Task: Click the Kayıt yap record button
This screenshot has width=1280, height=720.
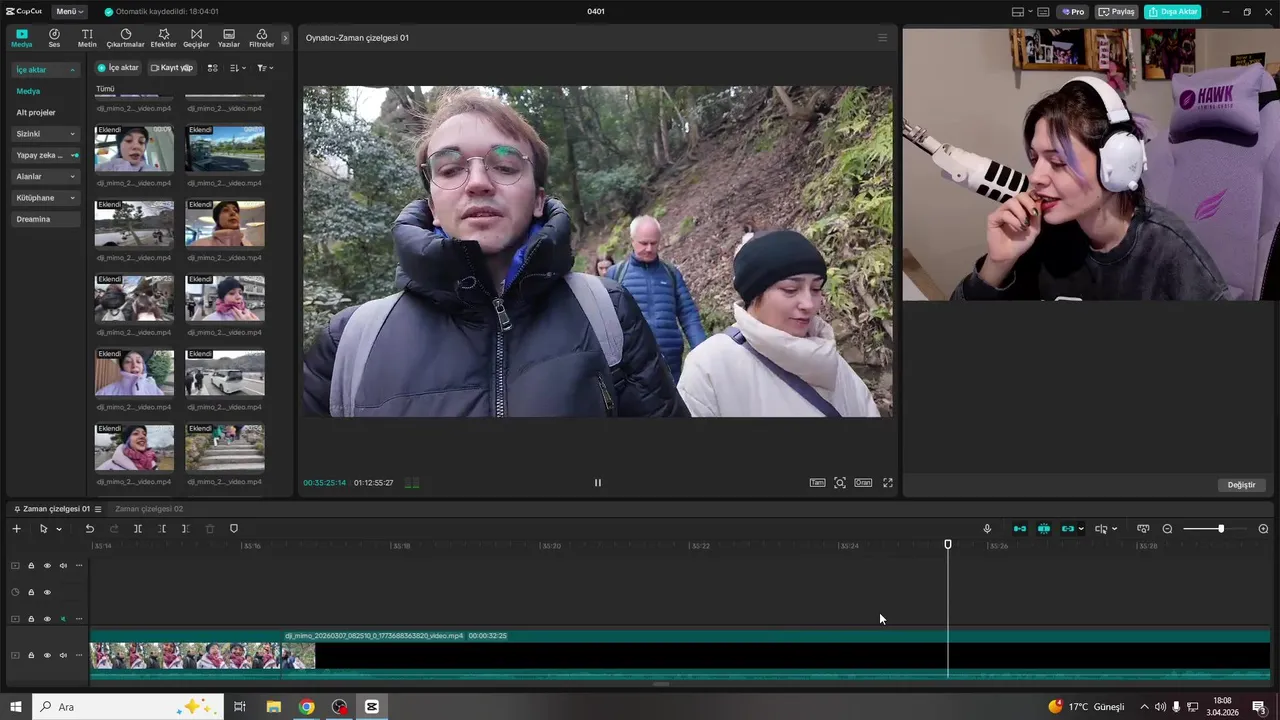Action: pyautogui.click(x=171, y=68)
